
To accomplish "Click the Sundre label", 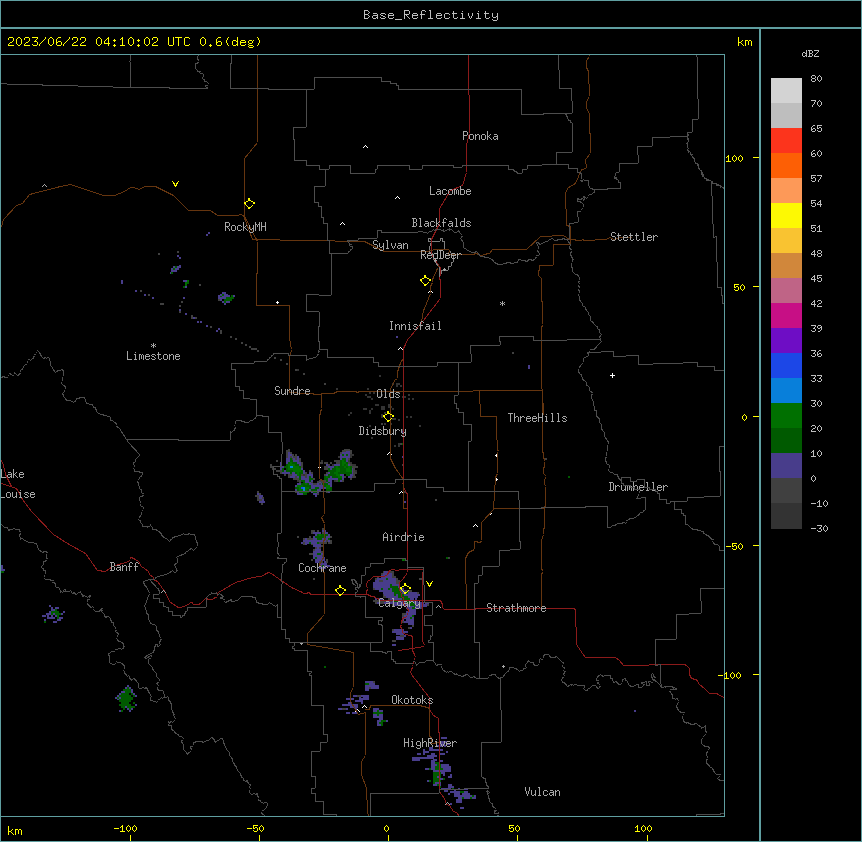I will (292, 391).
